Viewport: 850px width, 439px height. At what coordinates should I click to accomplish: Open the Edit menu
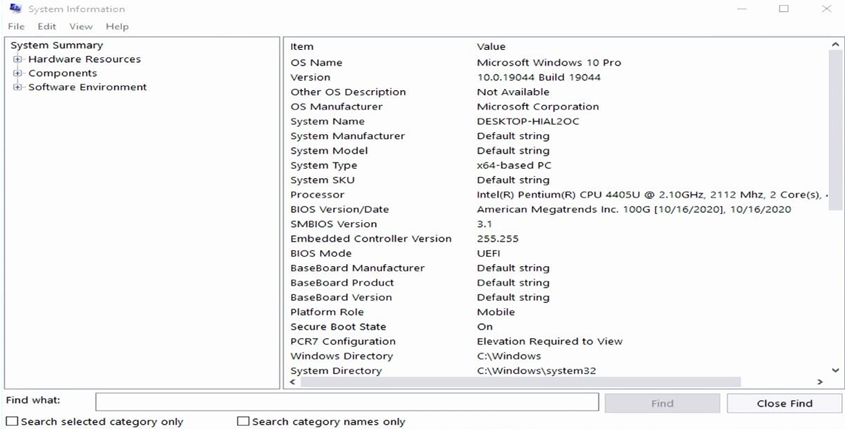[47, 26]
